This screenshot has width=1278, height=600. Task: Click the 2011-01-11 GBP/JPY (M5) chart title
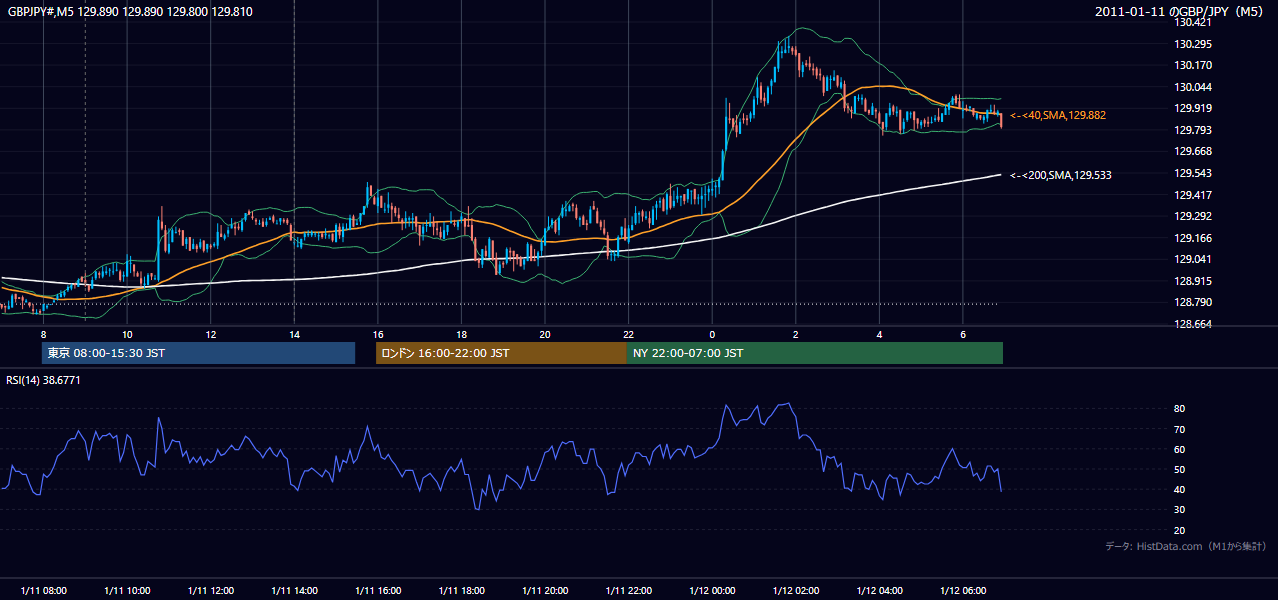click(1181, 11)
